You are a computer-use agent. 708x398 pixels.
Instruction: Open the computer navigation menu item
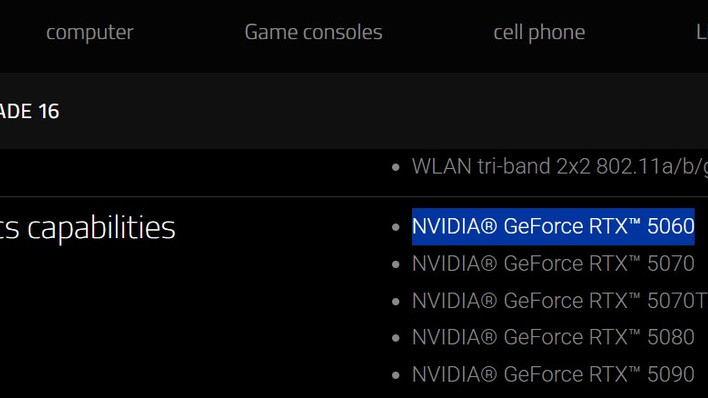pos(90,33)
